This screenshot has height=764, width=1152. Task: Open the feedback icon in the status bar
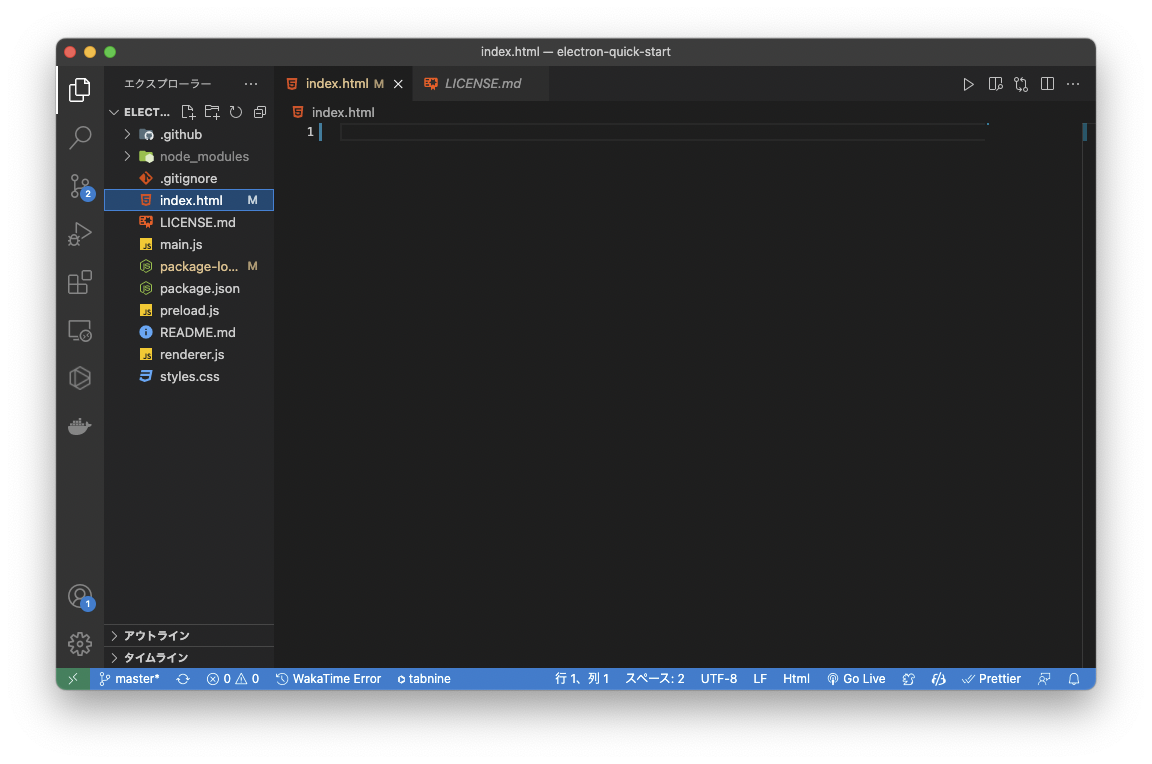click(1044, 679)
